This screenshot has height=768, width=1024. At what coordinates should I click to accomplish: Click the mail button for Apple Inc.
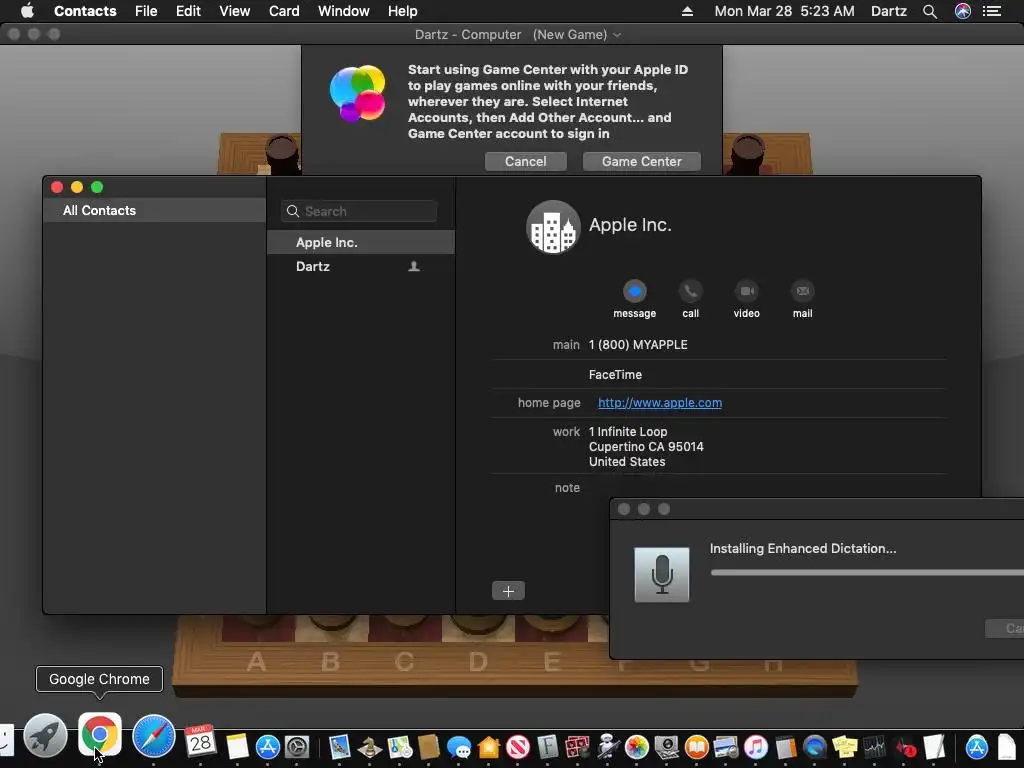[803, 291]
